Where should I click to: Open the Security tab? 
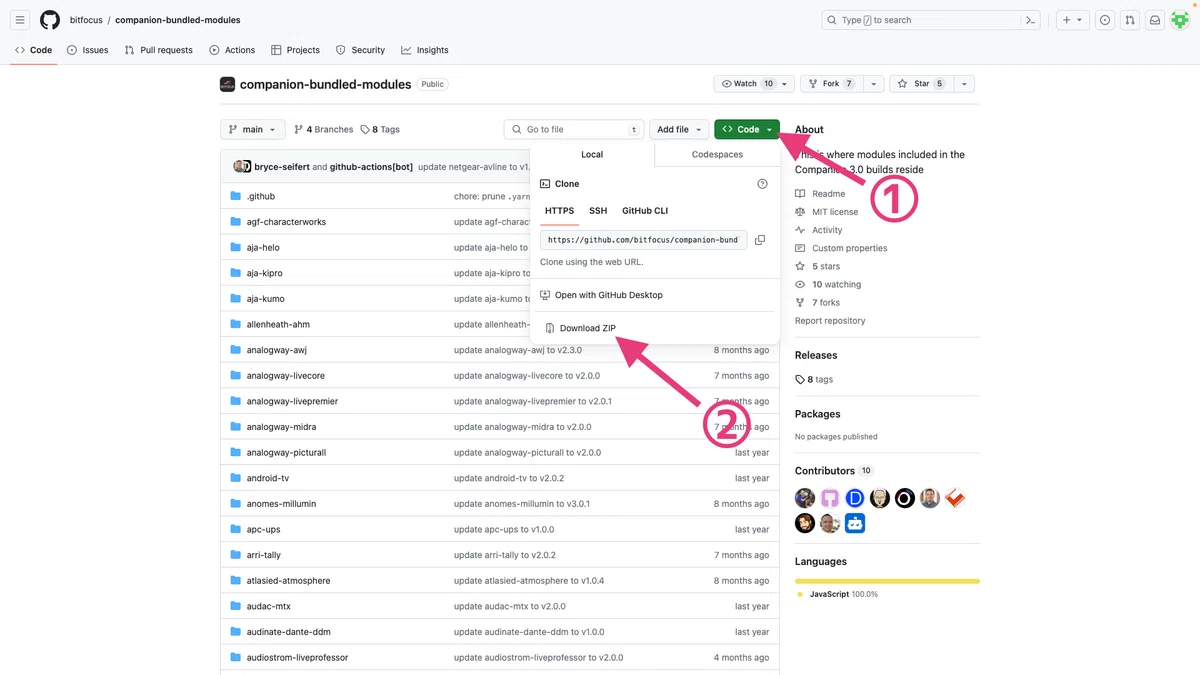[360, 50]
